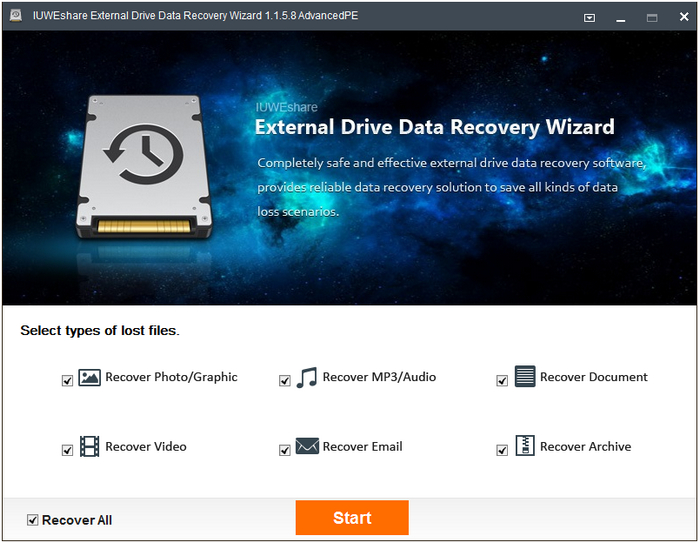Image resolution: width=700 pixels, height=543 pixels.
Task: Uncheck the Recover Photo/Graphic checkbox
Action: (x=68, y=381)
